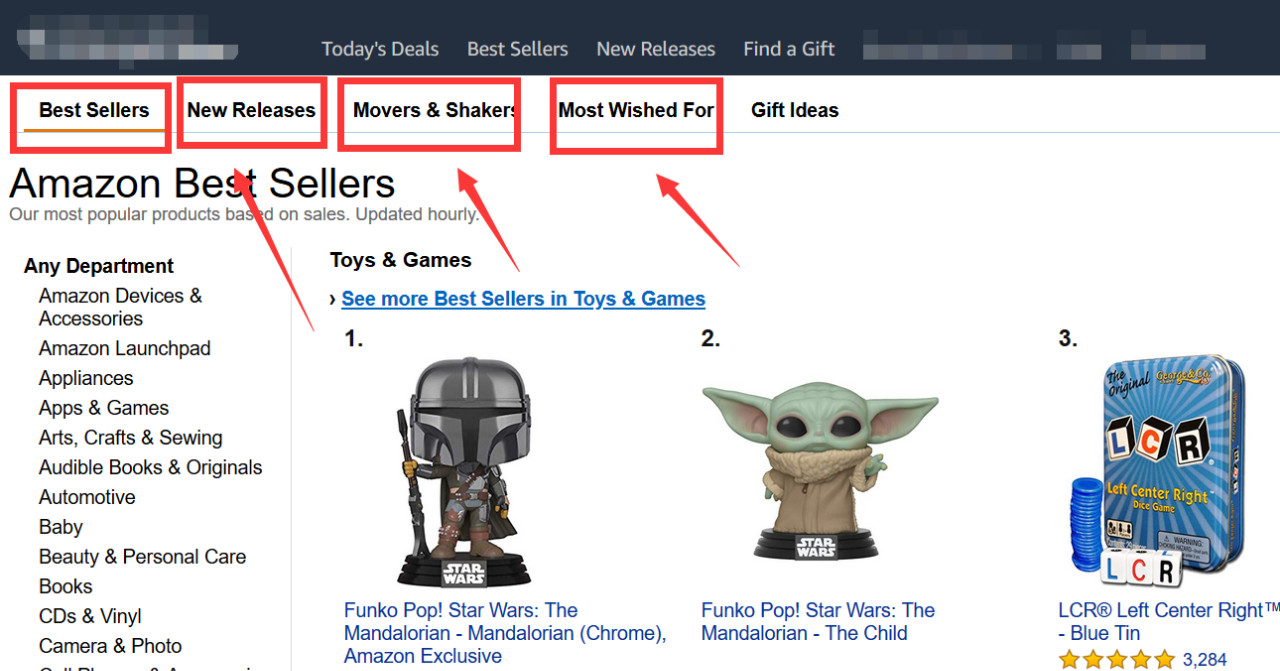Open See more Best Sellers in Toys & Games
Image resolution: width=1280 pixels, height=671 pixels.
click(523, 298)
